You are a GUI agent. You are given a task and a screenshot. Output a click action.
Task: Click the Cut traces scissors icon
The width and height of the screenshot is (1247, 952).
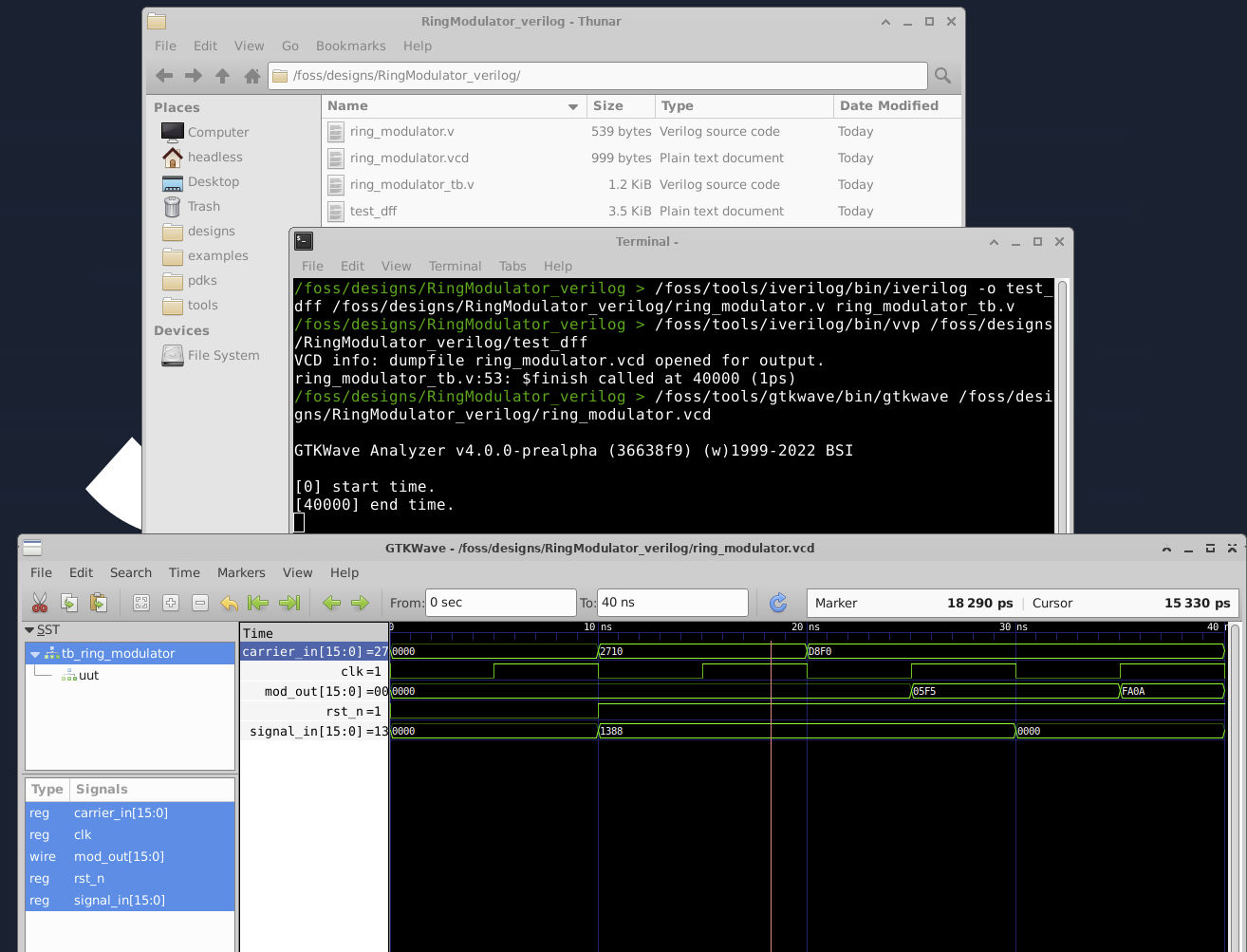click(40, 603)
